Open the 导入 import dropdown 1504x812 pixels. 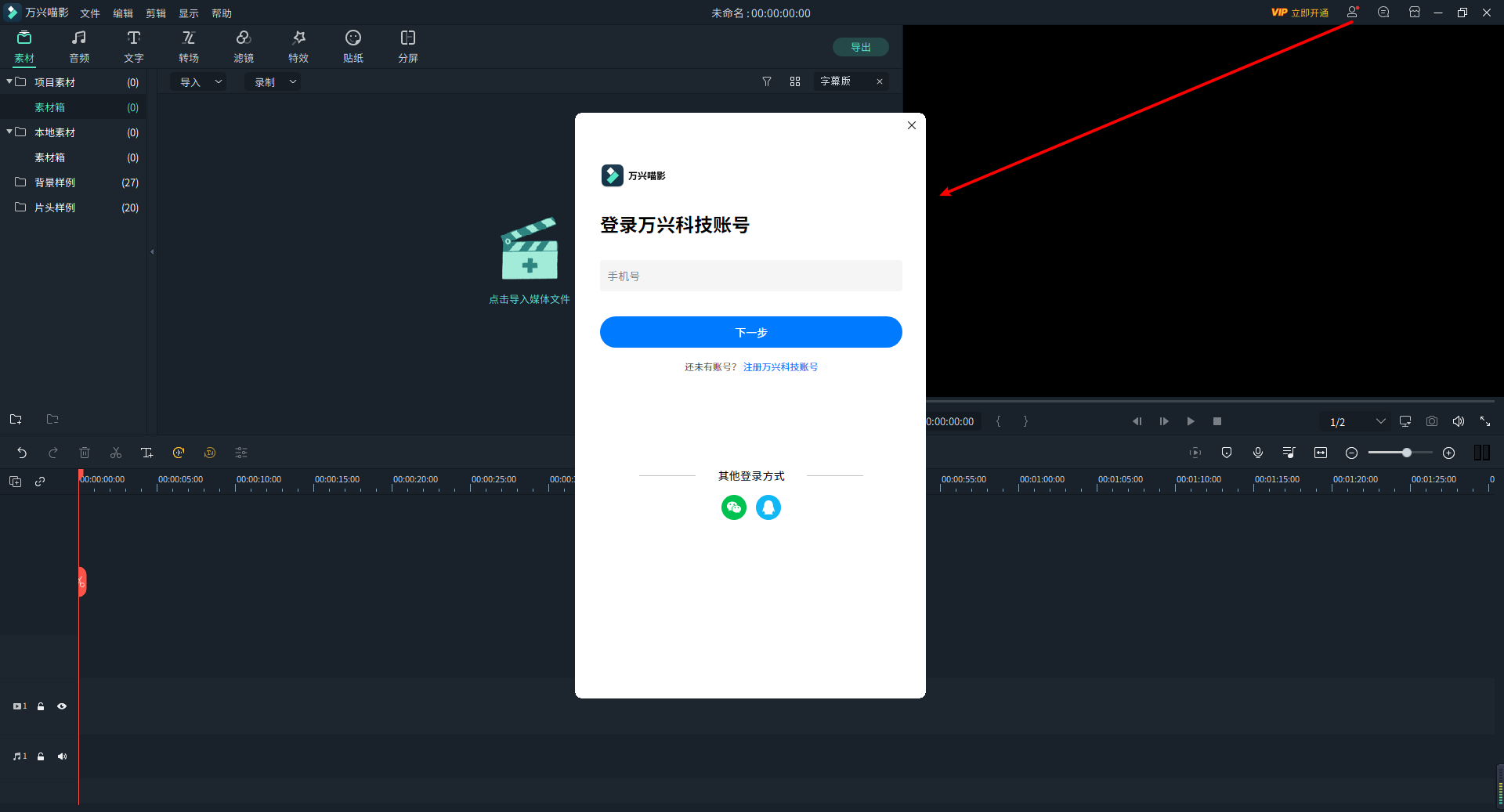pyautogui.click(x=199, y=82)
